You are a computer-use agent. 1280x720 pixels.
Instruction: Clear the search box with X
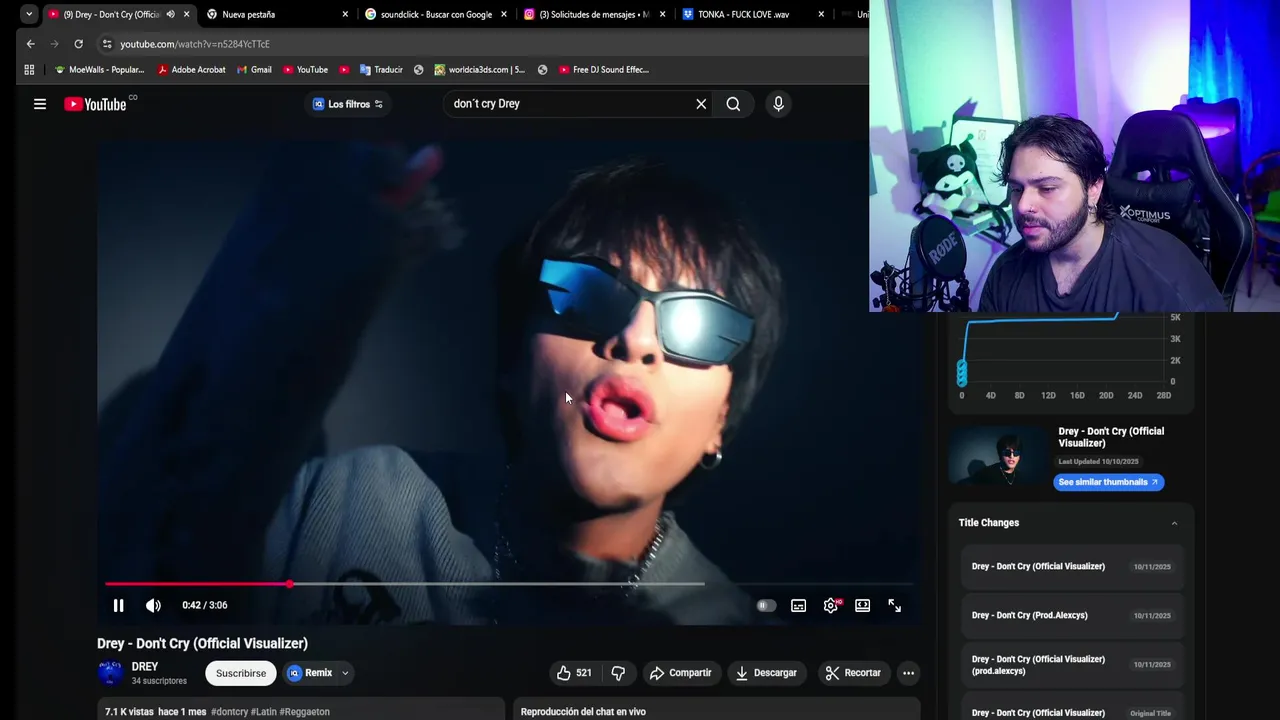(x=701, y=104)
